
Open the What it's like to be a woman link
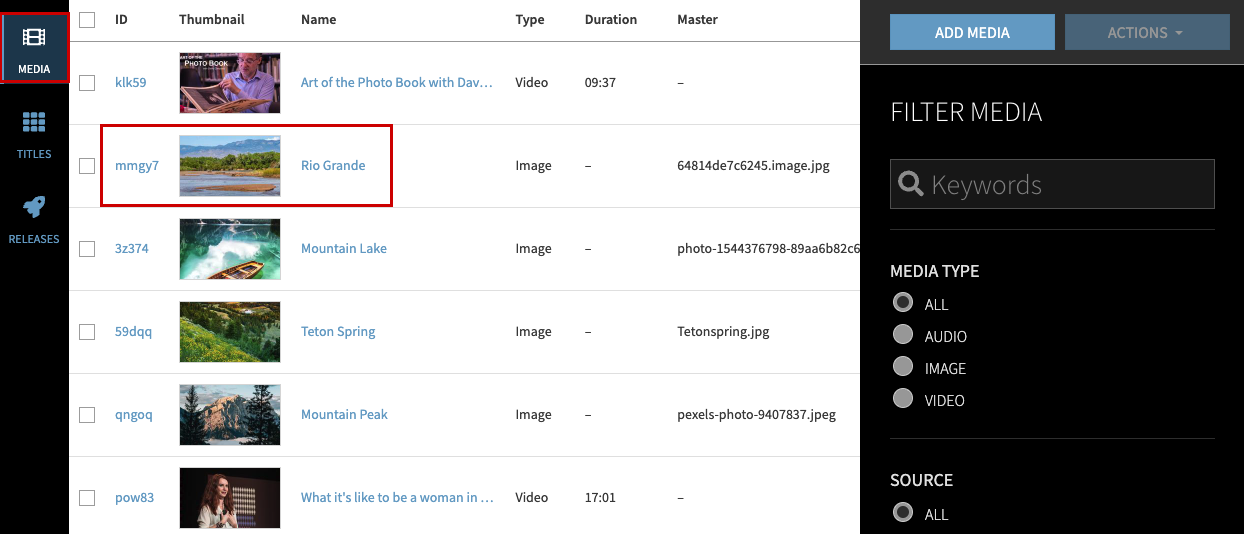[x=397, y=497]
